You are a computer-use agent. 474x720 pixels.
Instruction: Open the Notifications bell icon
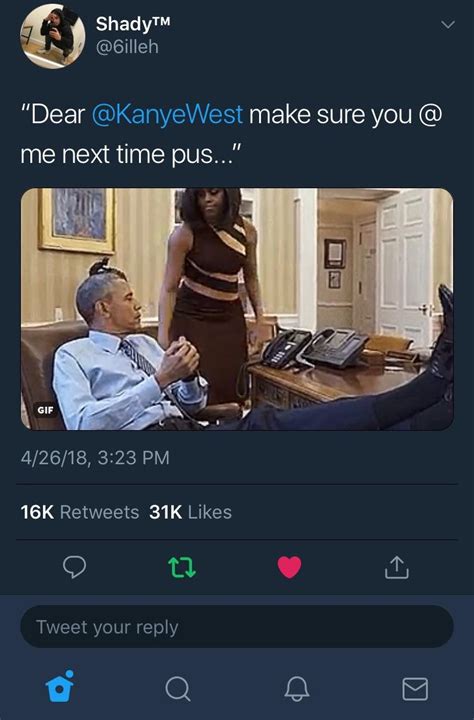tap(297, 689)
